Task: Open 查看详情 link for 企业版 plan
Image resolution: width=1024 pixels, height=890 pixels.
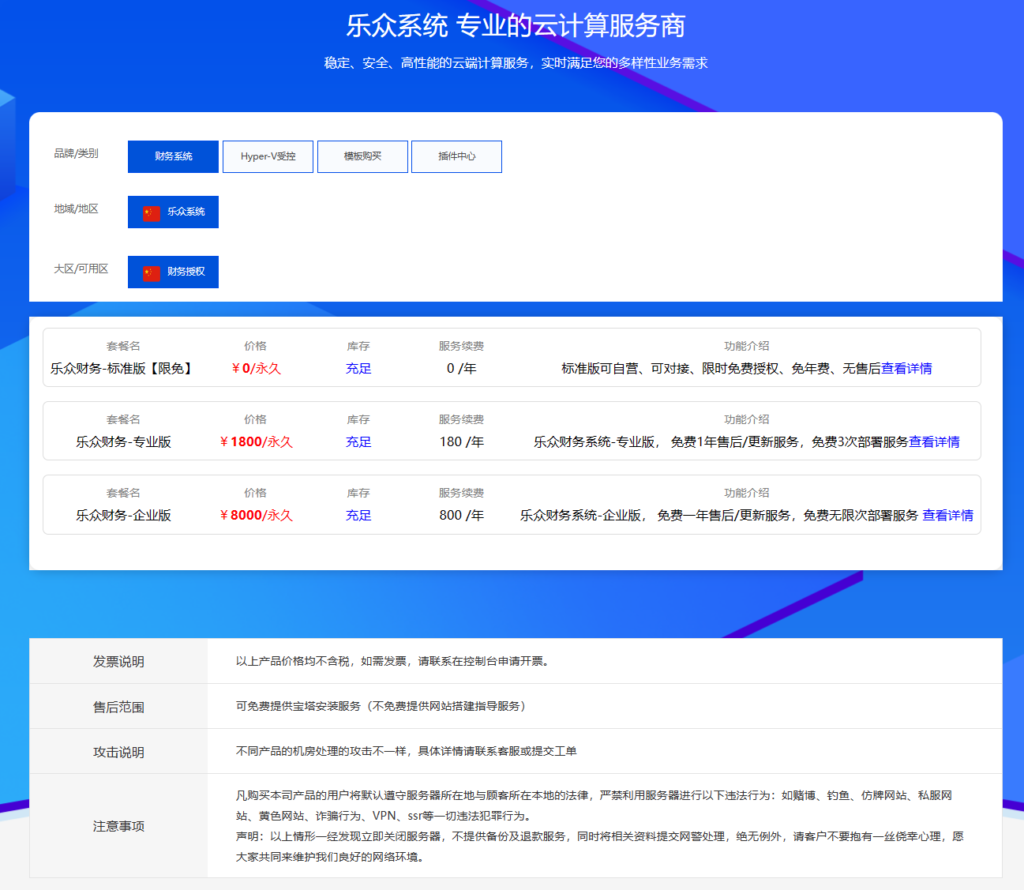Action: click(x=948, y=515)
